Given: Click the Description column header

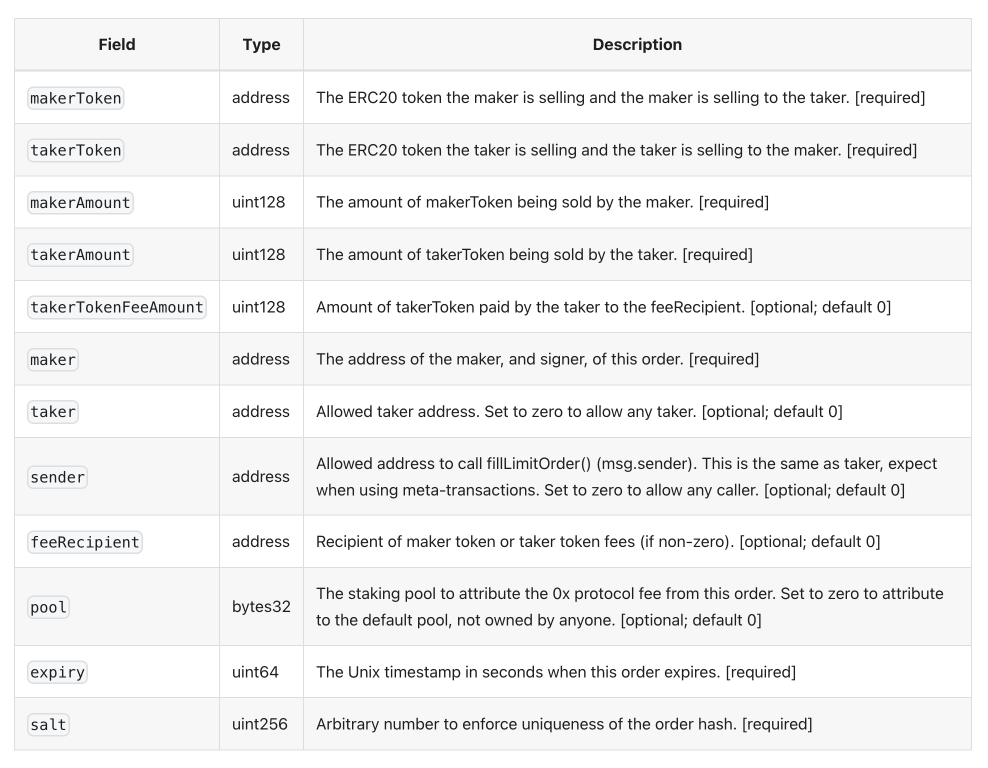Looking at the screenshot, I should (x=637, y=45).
